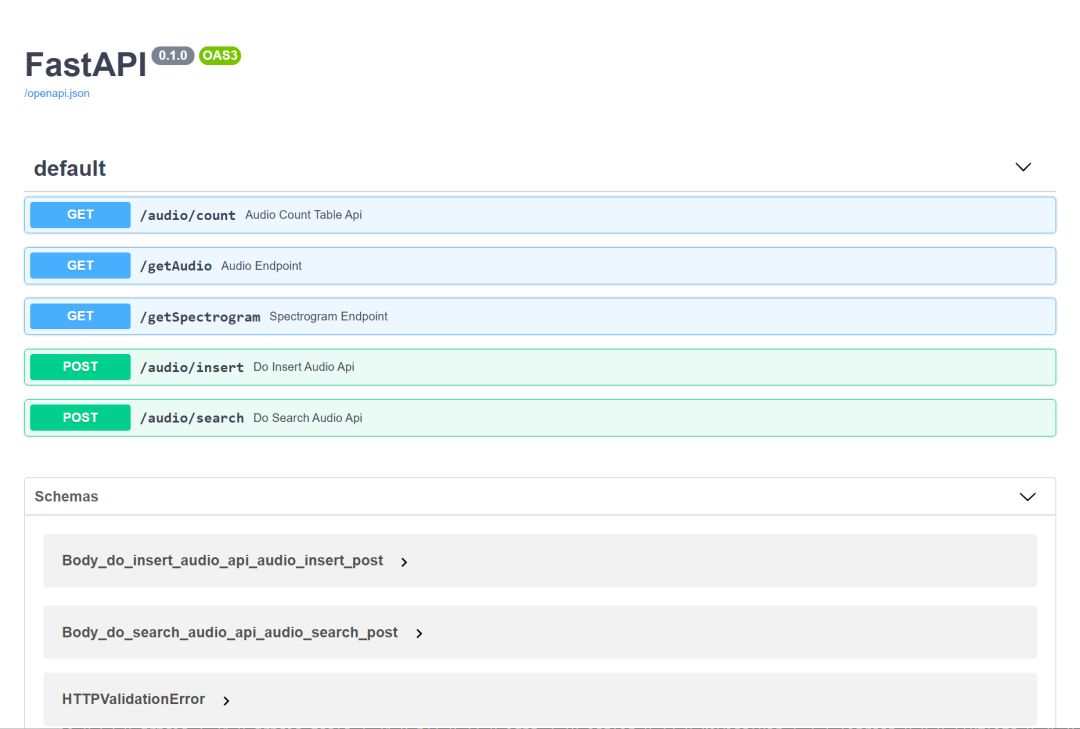Expand the /getSpectrogram endpoint path

[200, 317]
